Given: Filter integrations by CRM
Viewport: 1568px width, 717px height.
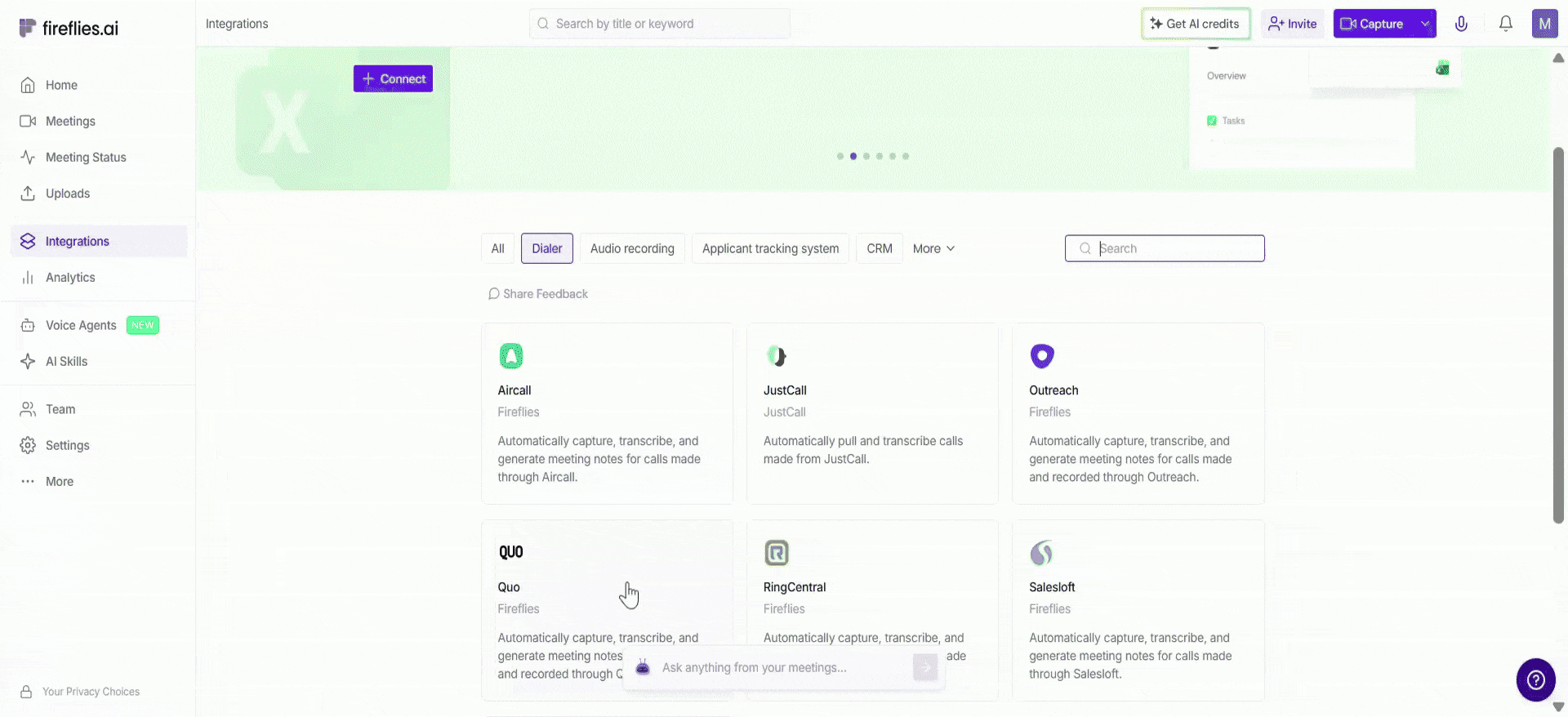Looking at the screenshot, I should [880, 248].
